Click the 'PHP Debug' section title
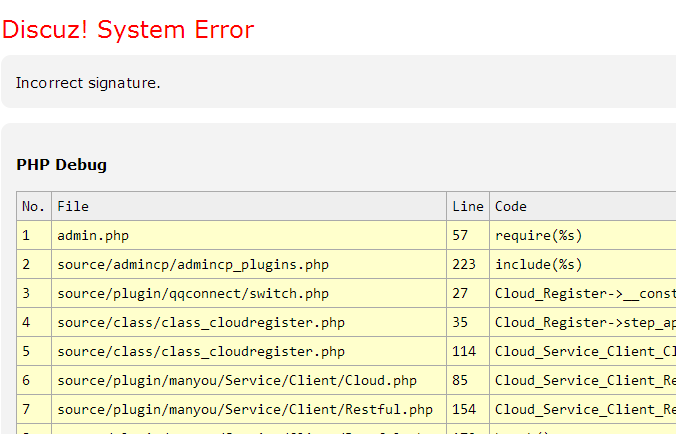 tap(62, 165)
